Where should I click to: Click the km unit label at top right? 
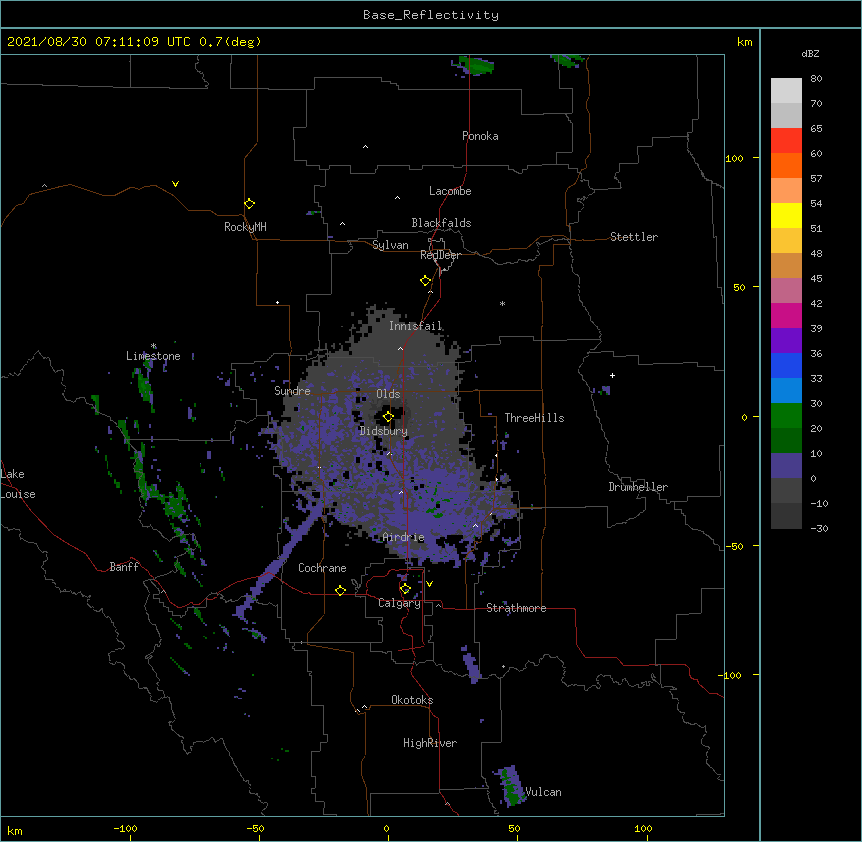(744, 42)
